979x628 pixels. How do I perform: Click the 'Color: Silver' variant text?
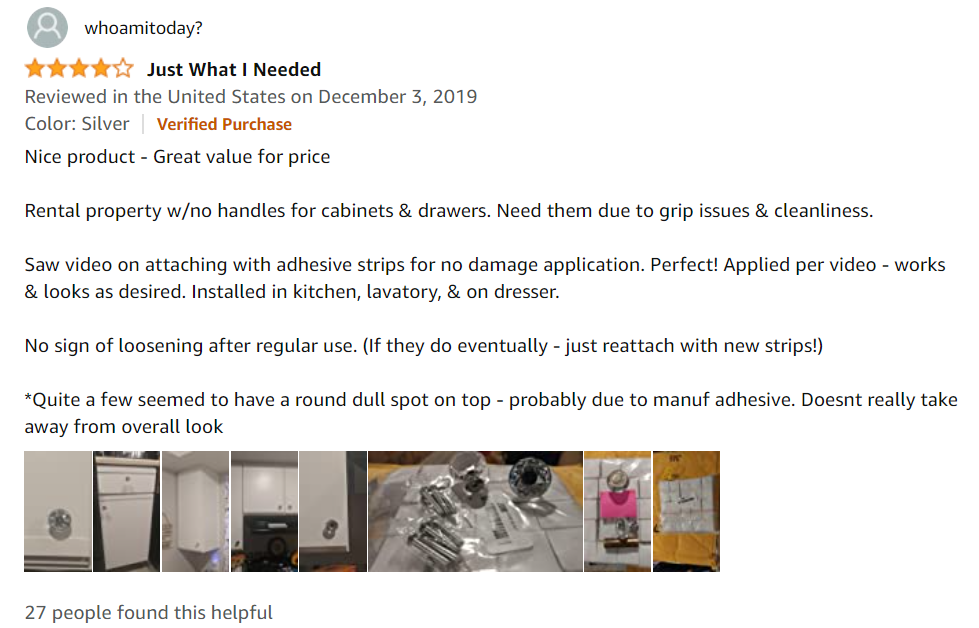pos(77,124)
